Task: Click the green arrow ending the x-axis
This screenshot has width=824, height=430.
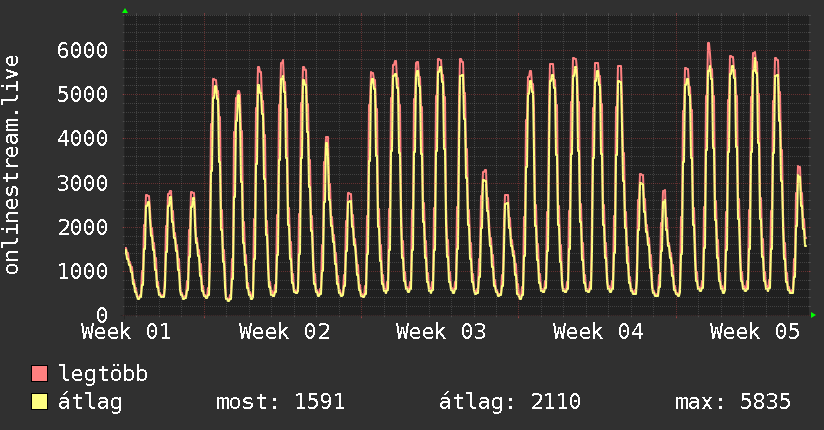Action: tap(814, 315)
